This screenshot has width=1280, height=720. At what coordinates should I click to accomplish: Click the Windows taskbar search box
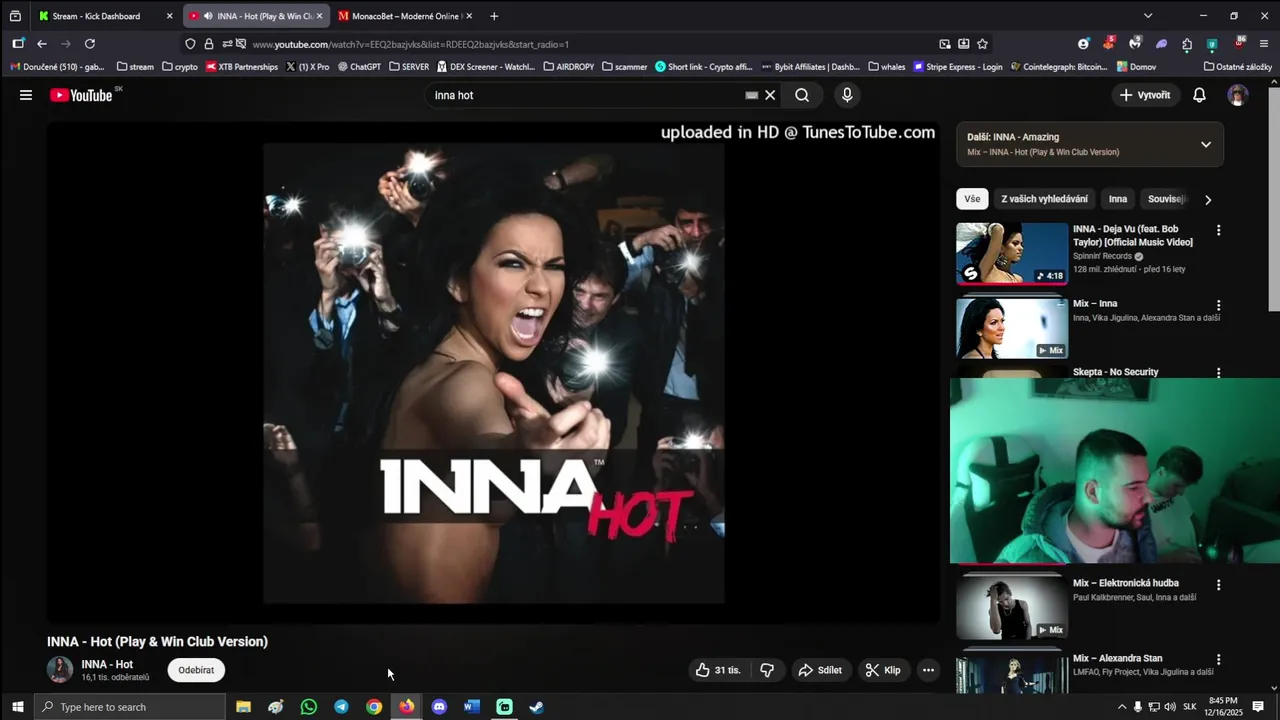pyautogui.click(x=130, y=707)
